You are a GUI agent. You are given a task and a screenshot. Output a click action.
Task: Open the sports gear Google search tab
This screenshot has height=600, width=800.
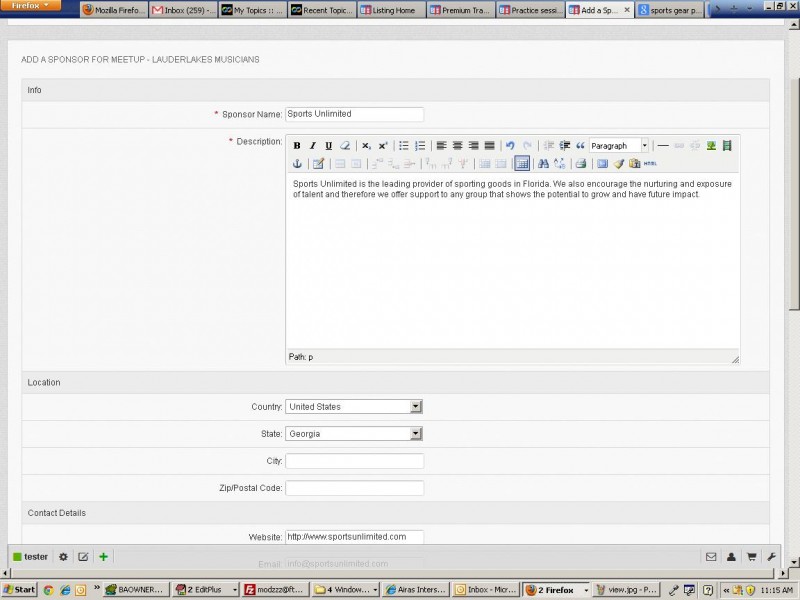(669, 10)
